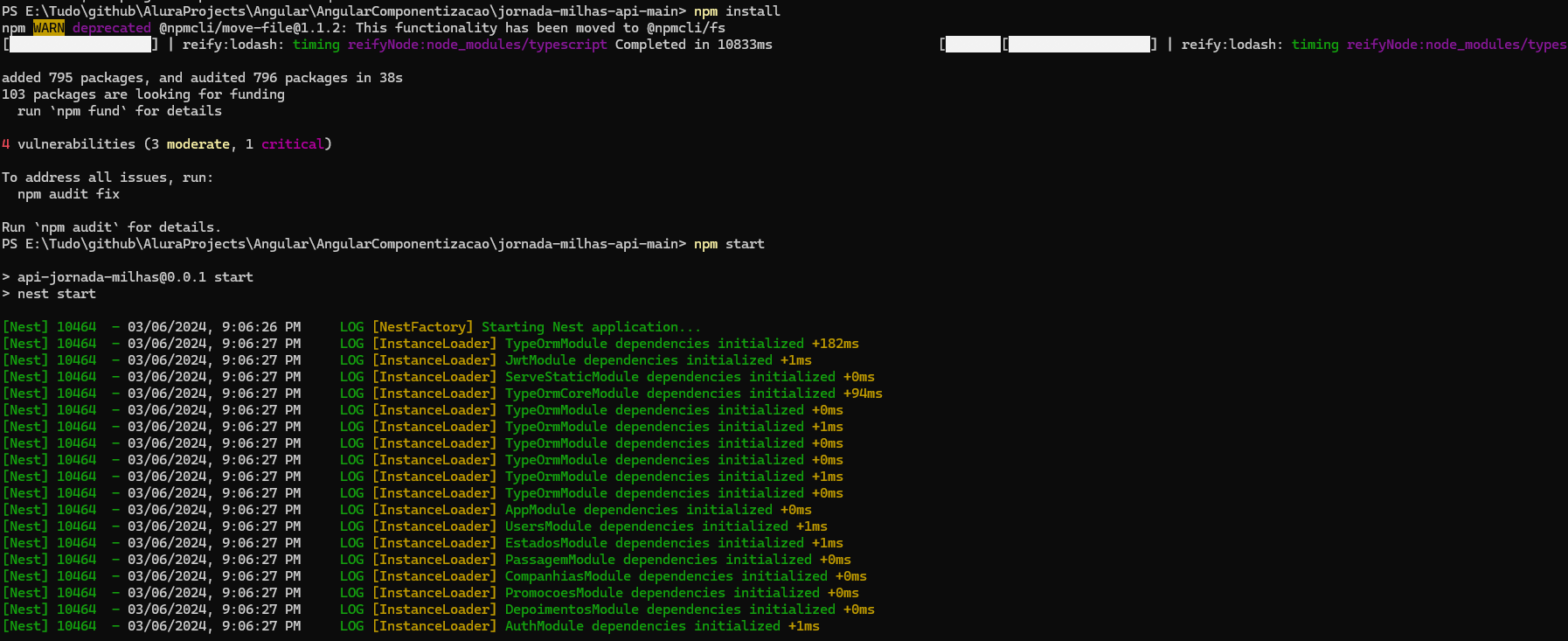Screen dimensions: 1568x641
Task: Click '[Nest] 10464' on the JwtModule row
Action: point(49,360)
